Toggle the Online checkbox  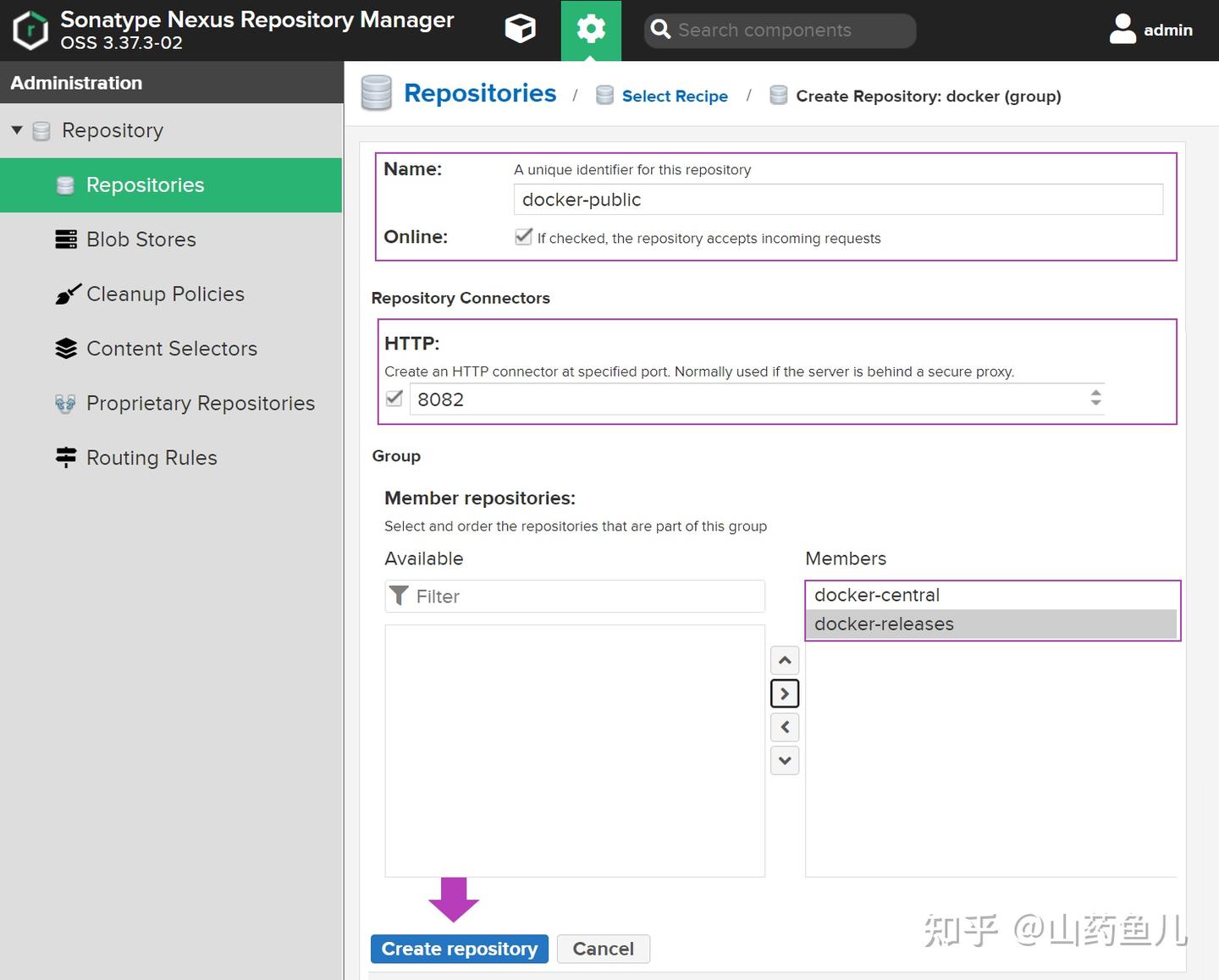[524, 237]
